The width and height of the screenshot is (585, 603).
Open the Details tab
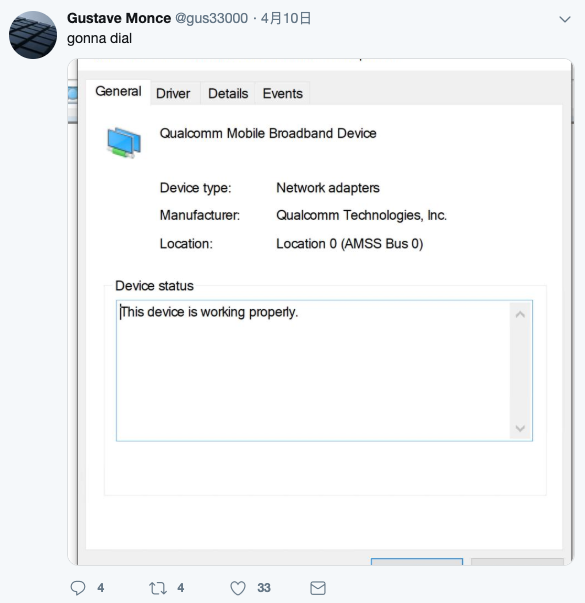[228, 93]
